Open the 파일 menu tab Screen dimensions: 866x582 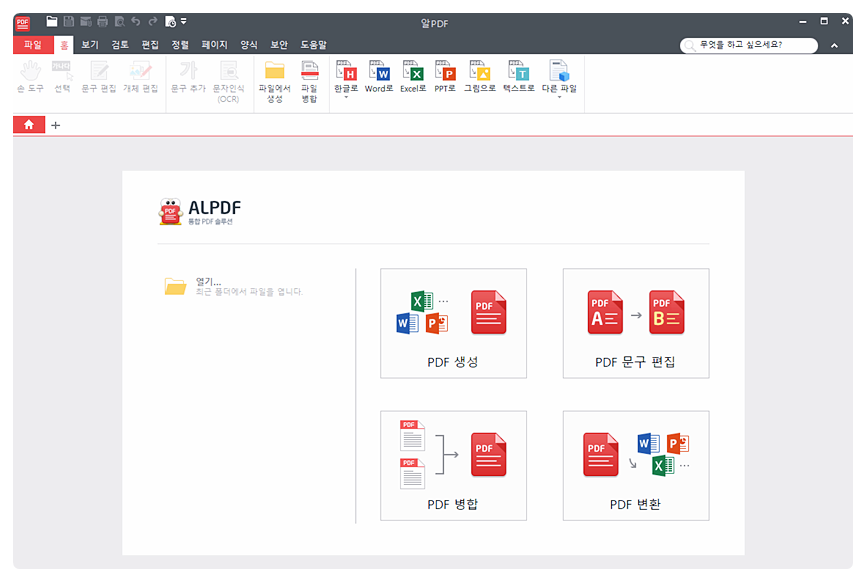pos(33,45)
